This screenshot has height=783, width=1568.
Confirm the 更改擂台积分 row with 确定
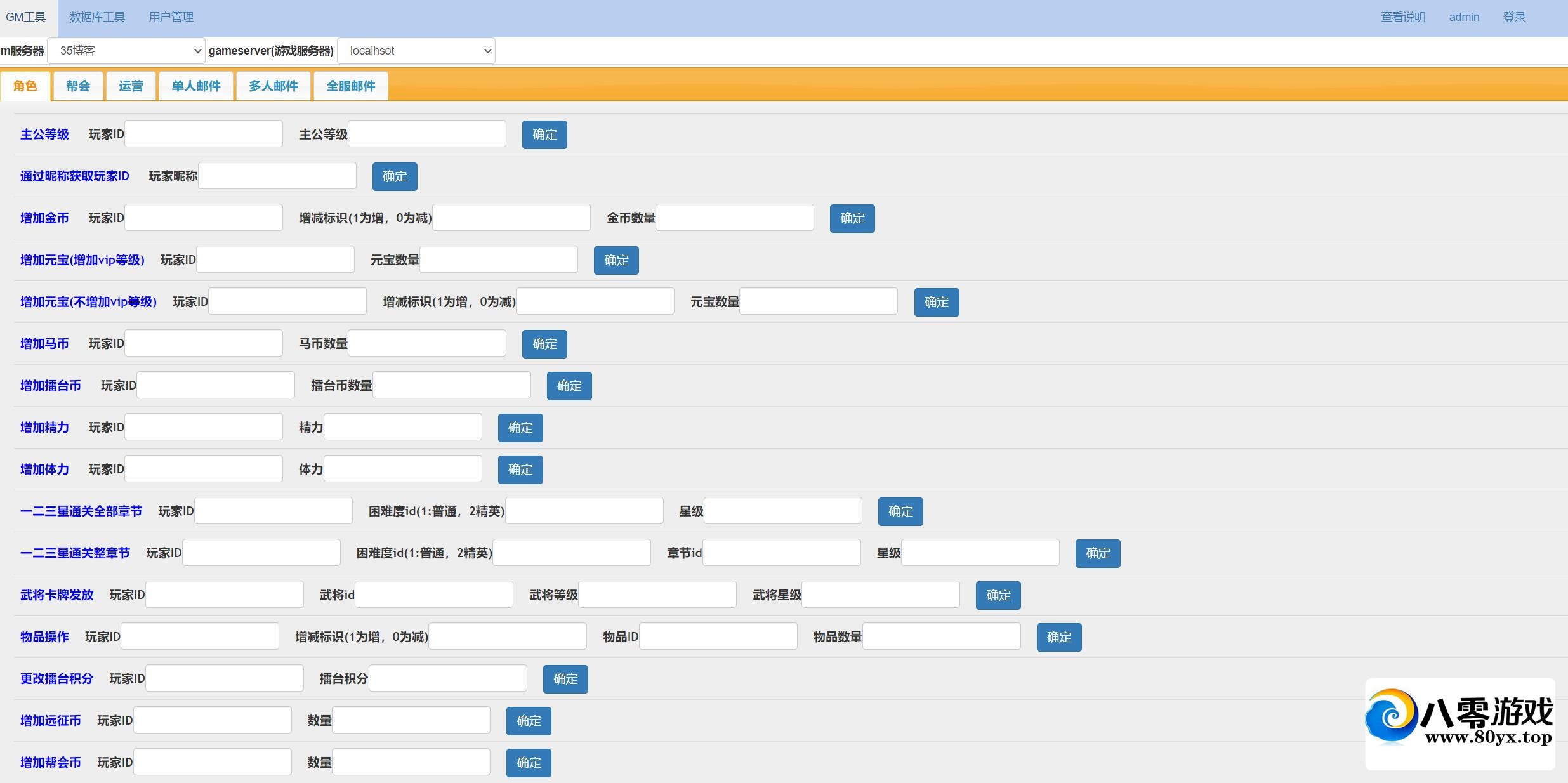click(x=565, y=679)
